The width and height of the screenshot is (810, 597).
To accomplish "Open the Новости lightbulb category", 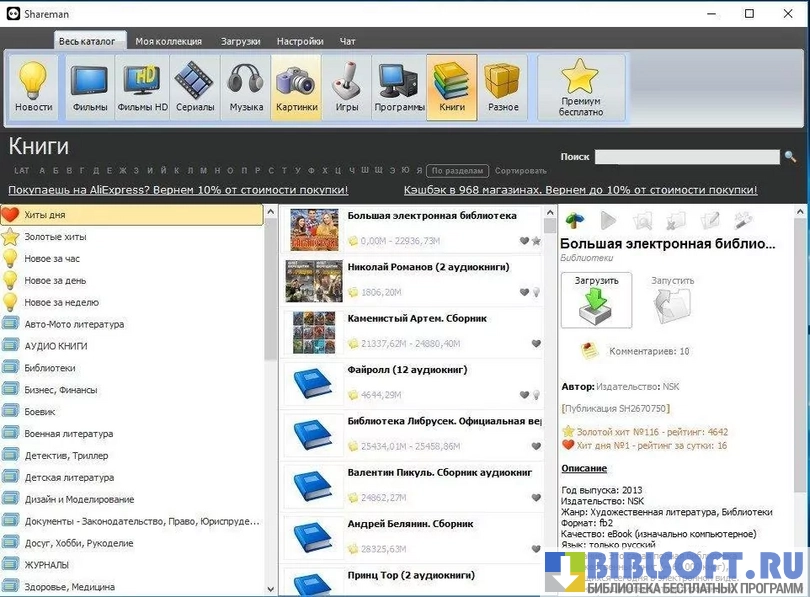I will tap(34, 87).
